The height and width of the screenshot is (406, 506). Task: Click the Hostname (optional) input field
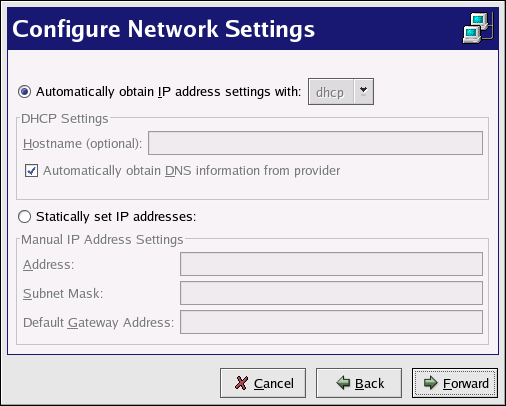pyautogui.click(x=315, y=143)
